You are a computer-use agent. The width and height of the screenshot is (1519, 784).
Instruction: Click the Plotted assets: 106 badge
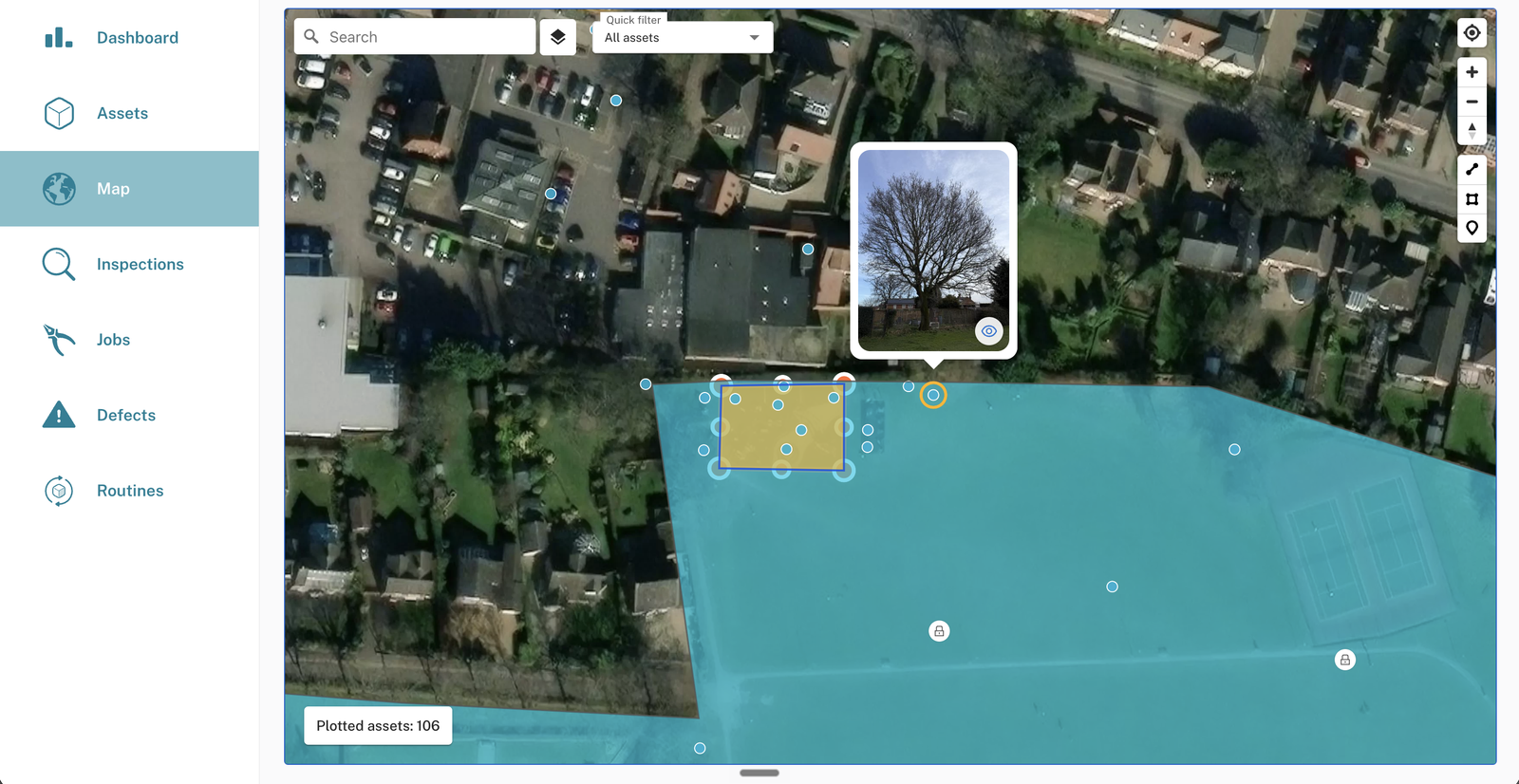(378, 726)
